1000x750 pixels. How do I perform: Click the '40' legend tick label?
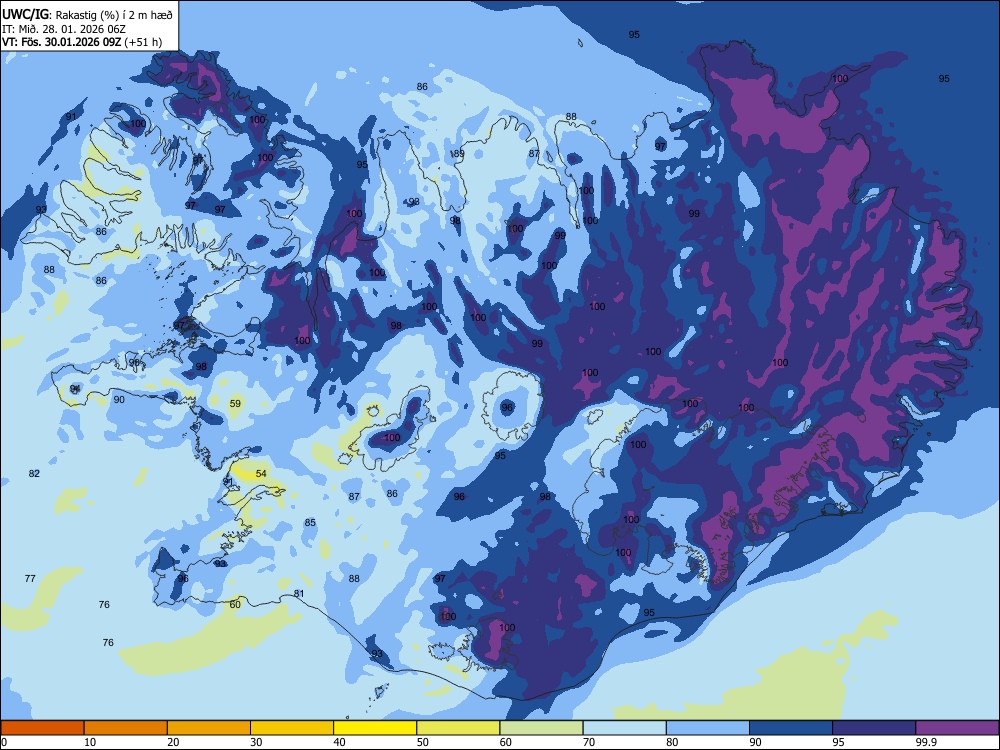(339, 742)
